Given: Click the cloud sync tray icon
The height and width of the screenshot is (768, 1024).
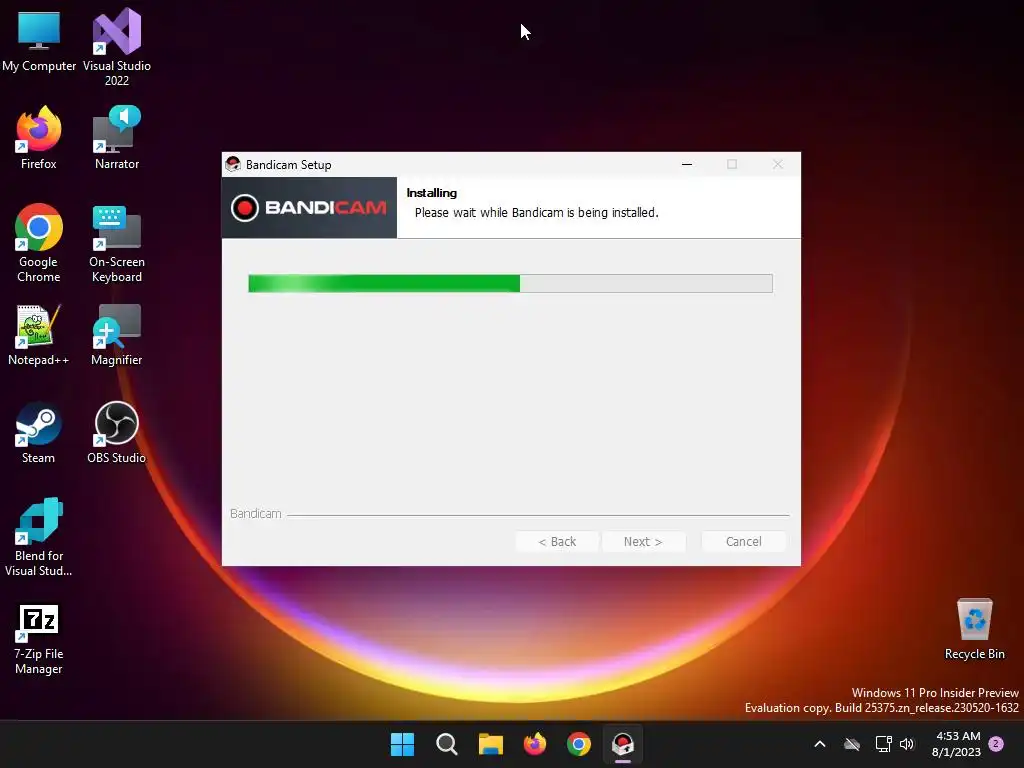Looking at the screenshot, I should tap(852, 744).
